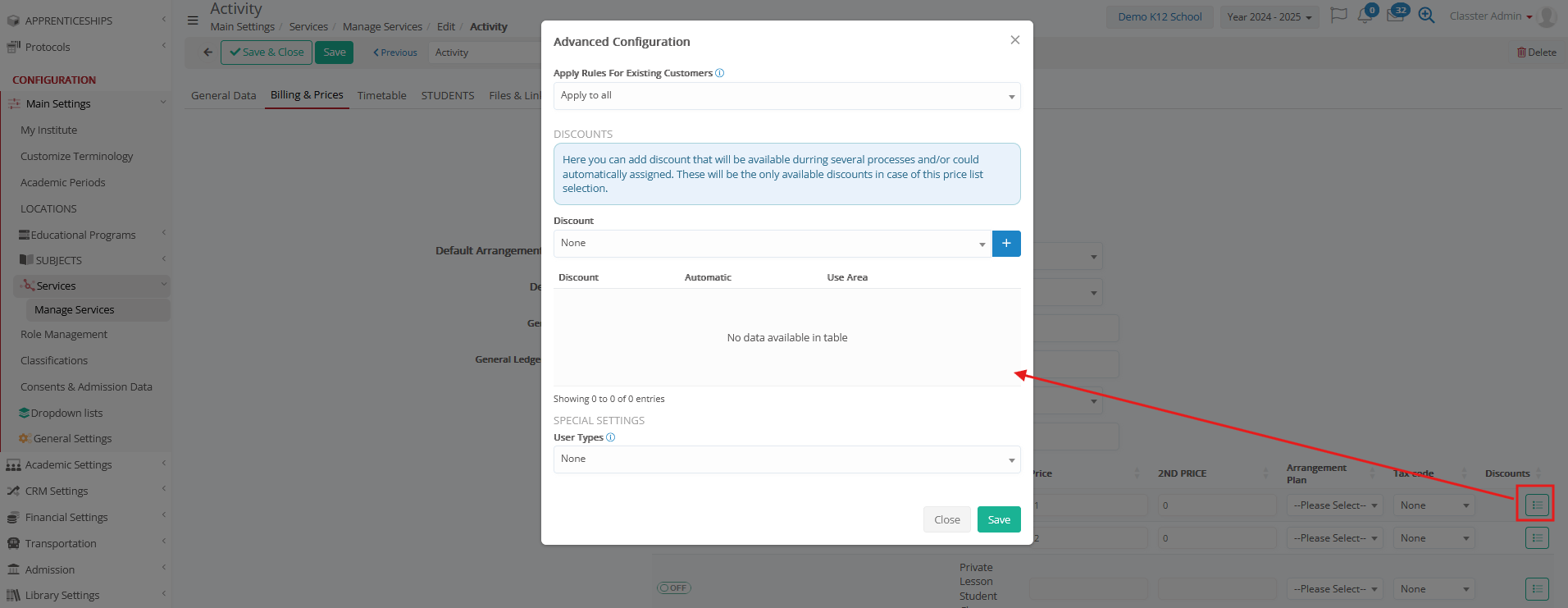This screenshot has height=608, width=1568.
Task: Click the flag icon in top bar
Action: (x=1338, y=16)
